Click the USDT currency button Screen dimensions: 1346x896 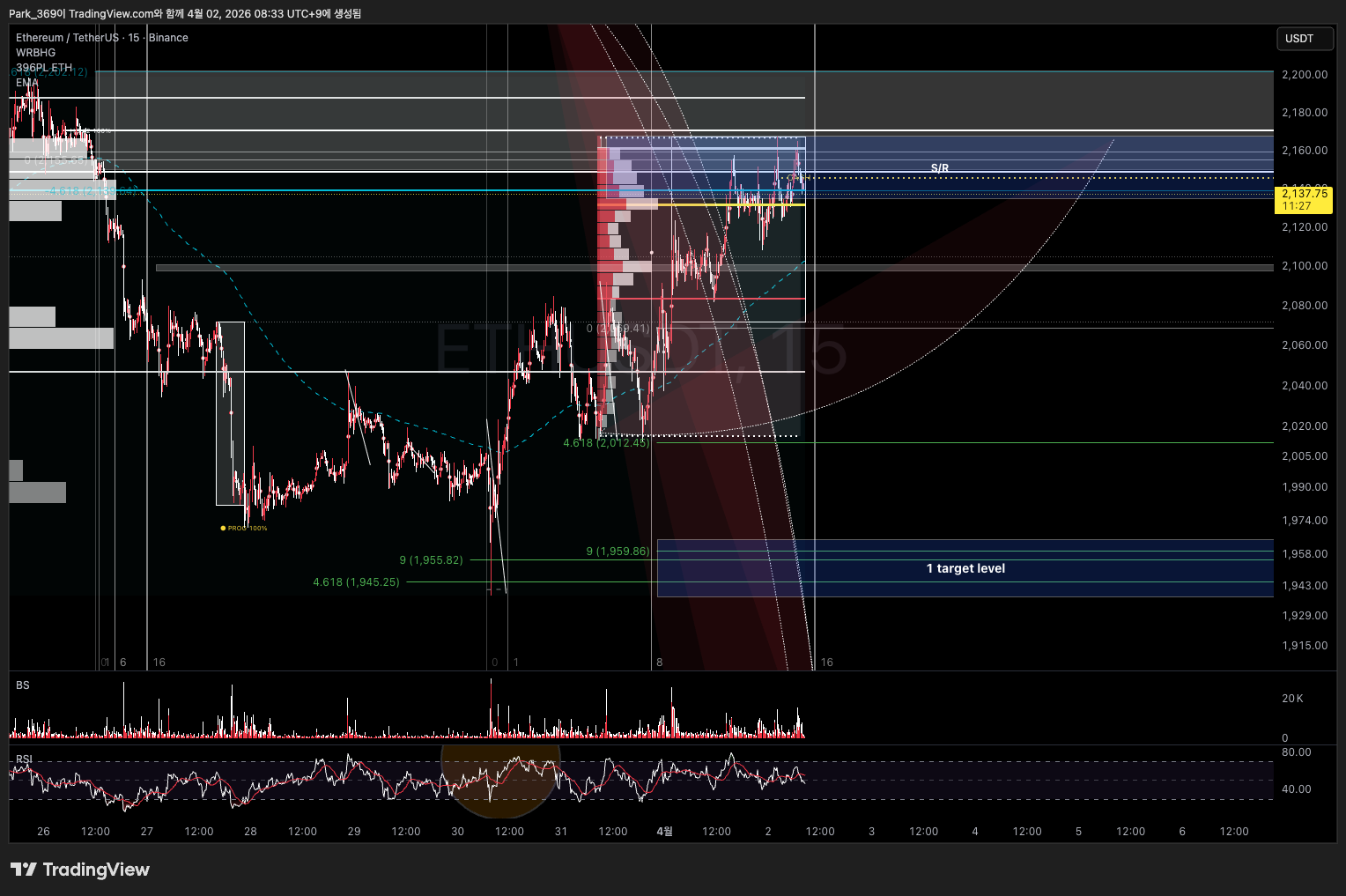pos(1305,39)
